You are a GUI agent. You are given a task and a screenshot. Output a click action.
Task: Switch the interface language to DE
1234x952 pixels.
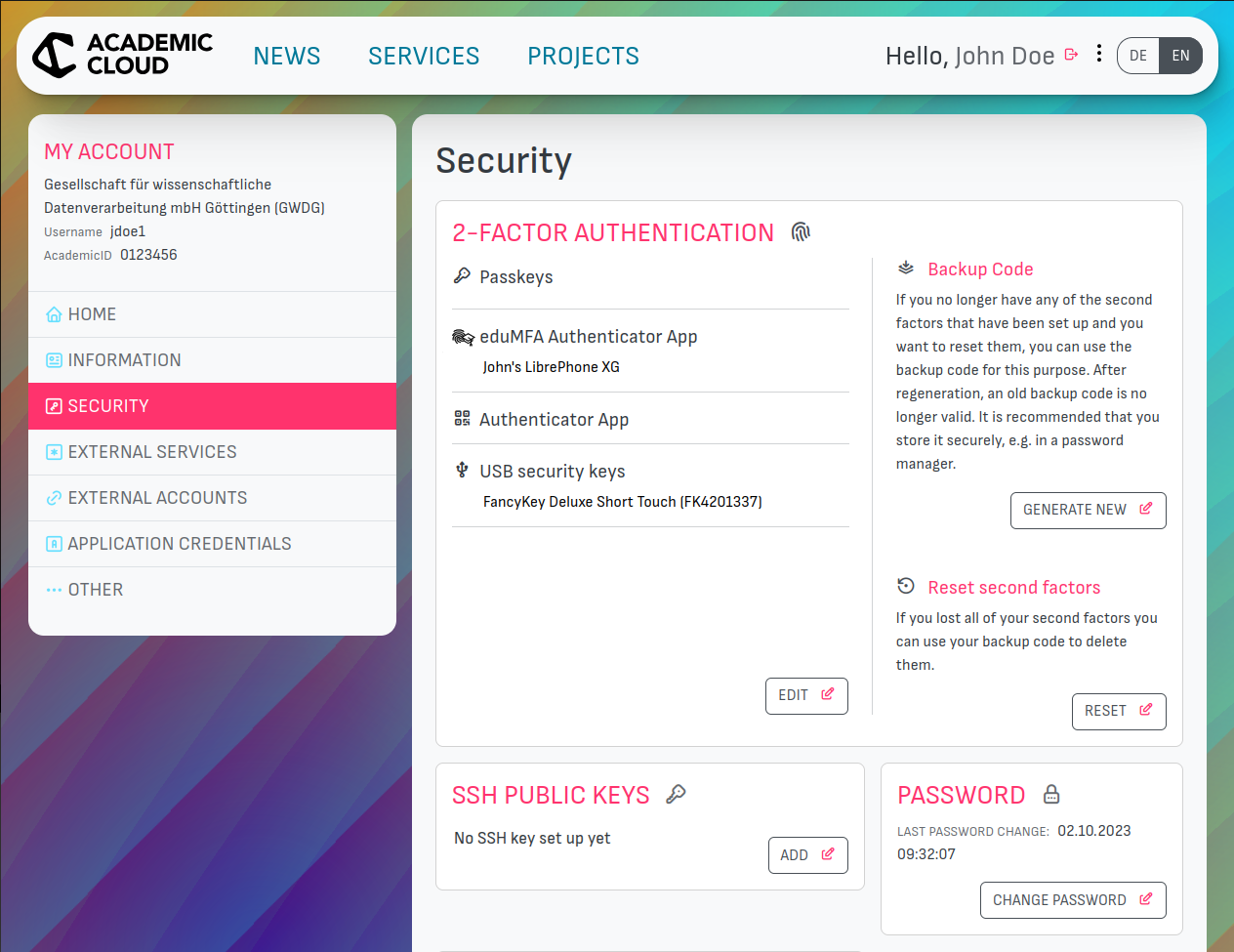pos(1137,56)
